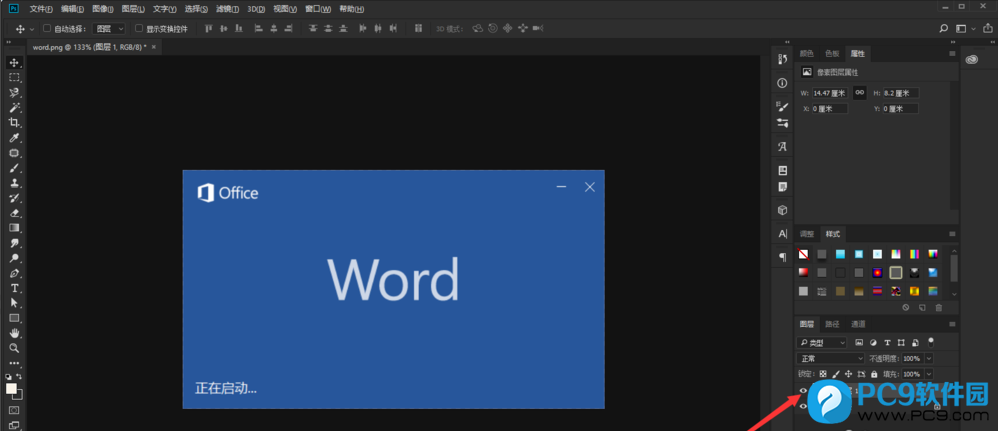Close the word.png document tab
998x431 pixels.
tap(154, 47)
